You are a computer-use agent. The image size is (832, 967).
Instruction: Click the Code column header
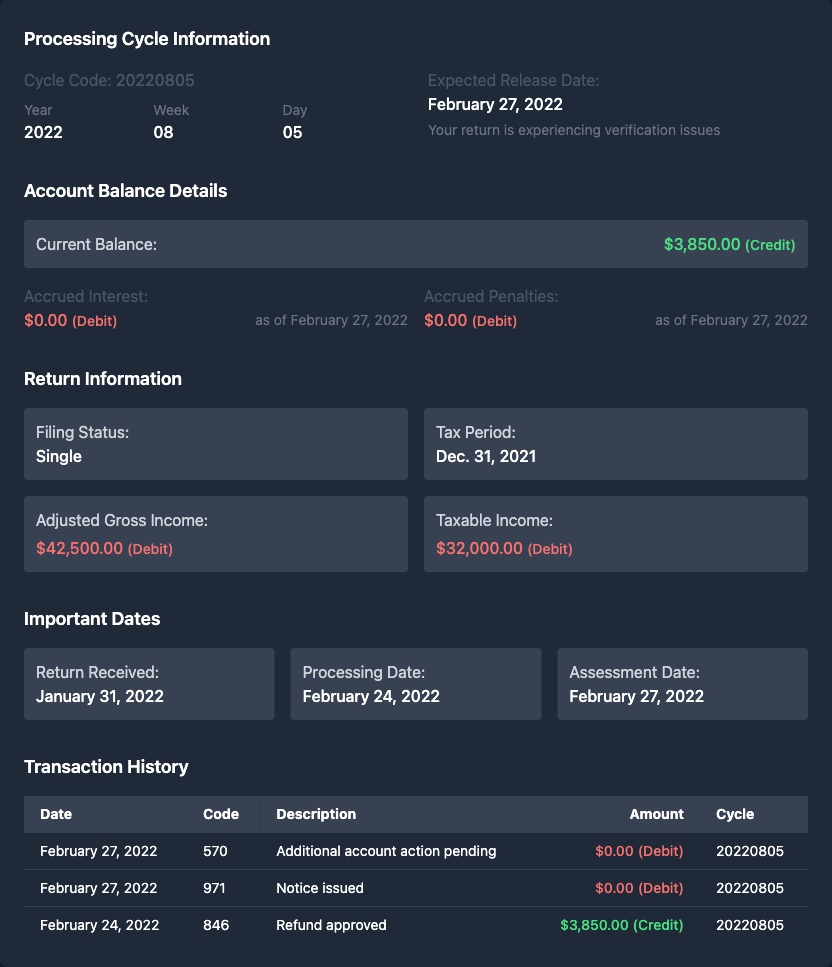pos(221,814)
